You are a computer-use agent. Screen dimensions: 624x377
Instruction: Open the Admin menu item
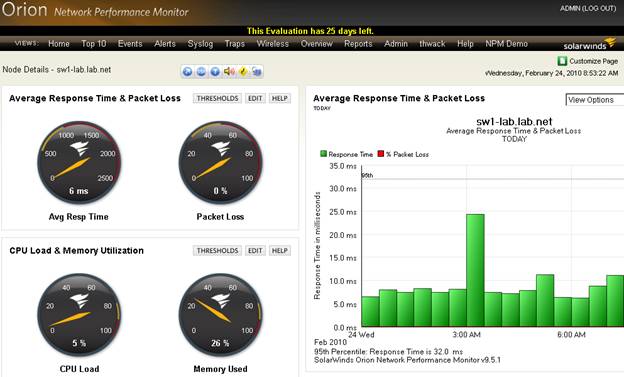pyautogui.click(x=396, y=44)
